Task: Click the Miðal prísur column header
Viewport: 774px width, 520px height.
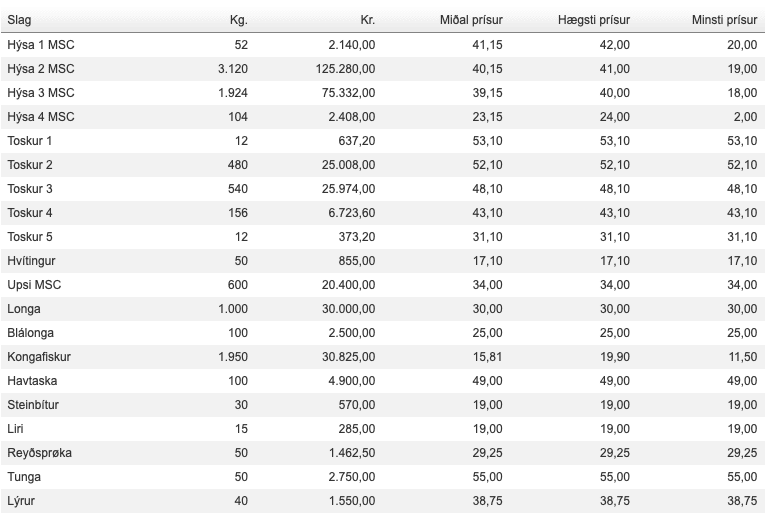Action: click(x=471, y=20)
